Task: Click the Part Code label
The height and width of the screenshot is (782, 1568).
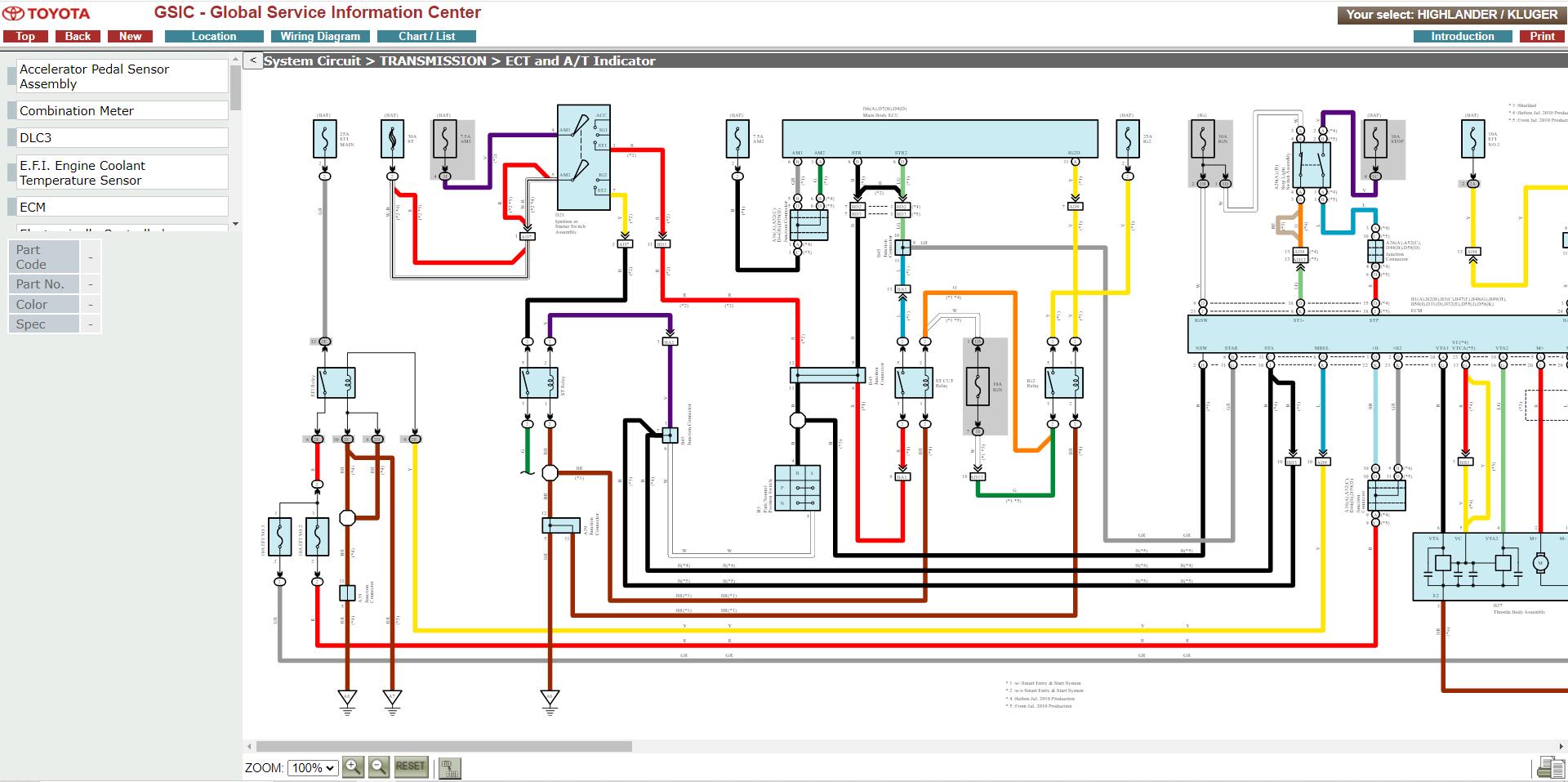Action: click(x=44, y=257)
